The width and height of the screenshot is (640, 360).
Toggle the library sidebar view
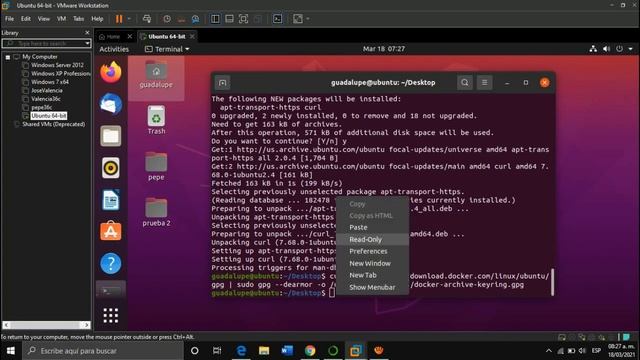tap(215, 19)
